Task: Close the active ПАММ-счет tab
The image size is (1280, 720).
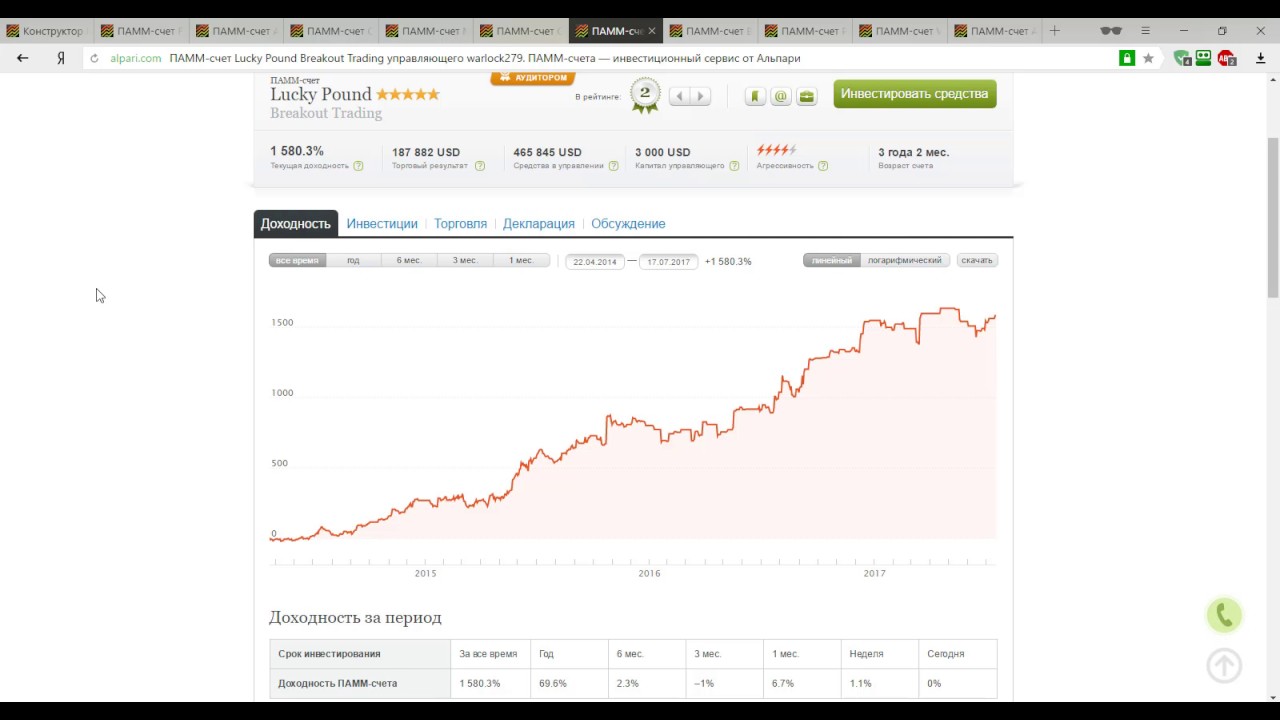Action: [x=652, y=31]
